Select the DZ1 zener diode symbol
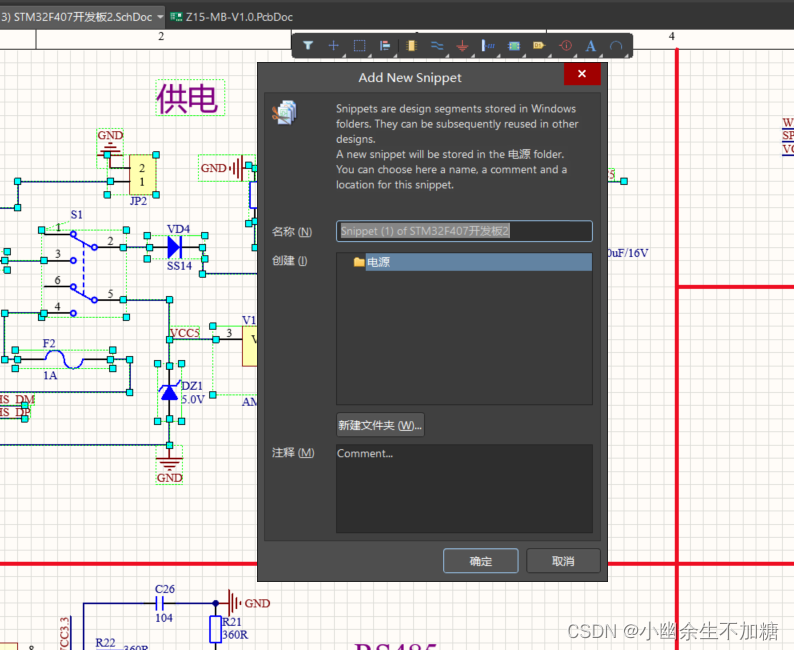Viewport: 794px width, 650px height. pyautogui.click(x=169, y=391)
